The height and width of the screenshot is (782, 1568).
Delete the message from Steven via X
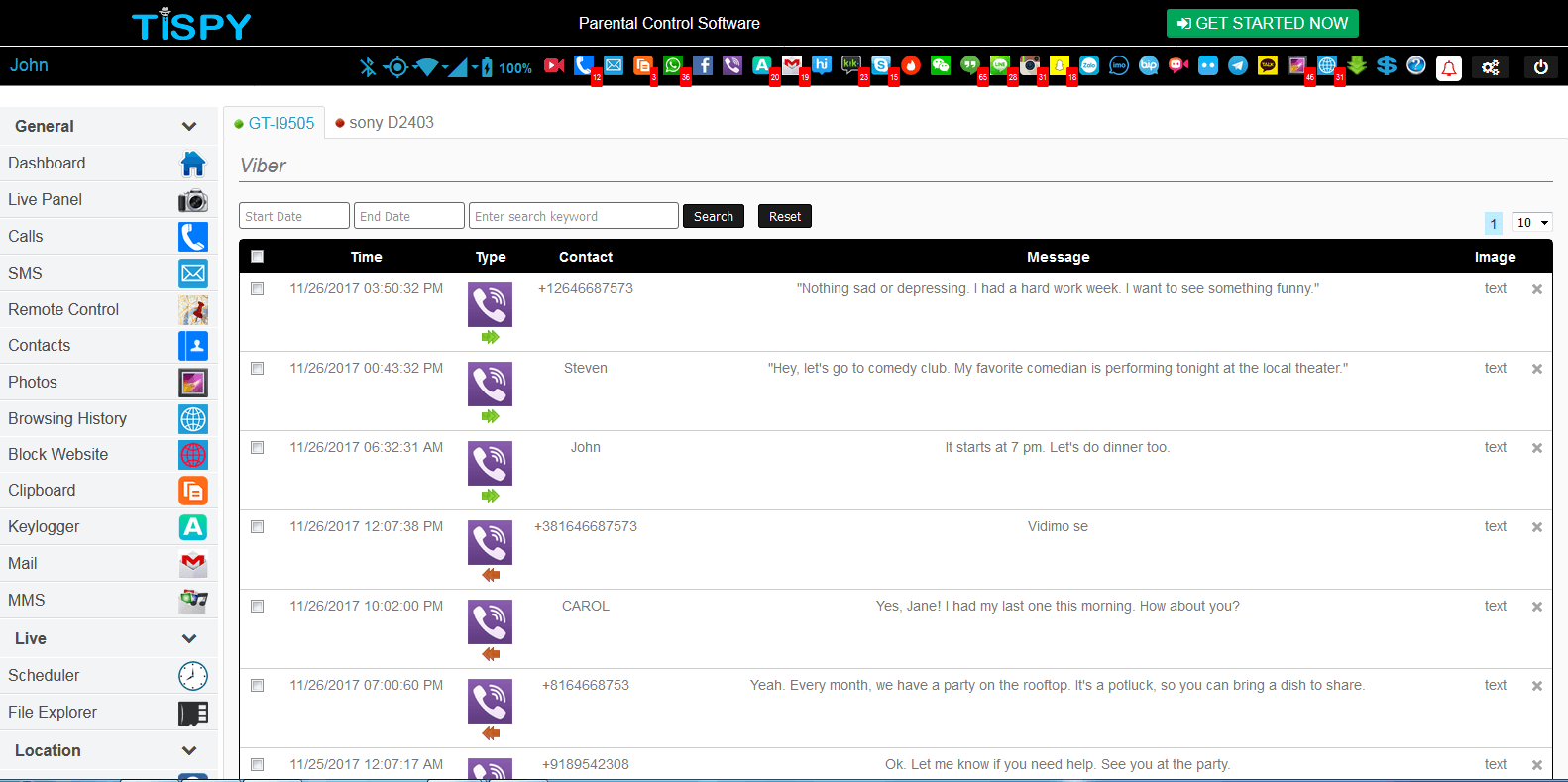(1537, 369)
